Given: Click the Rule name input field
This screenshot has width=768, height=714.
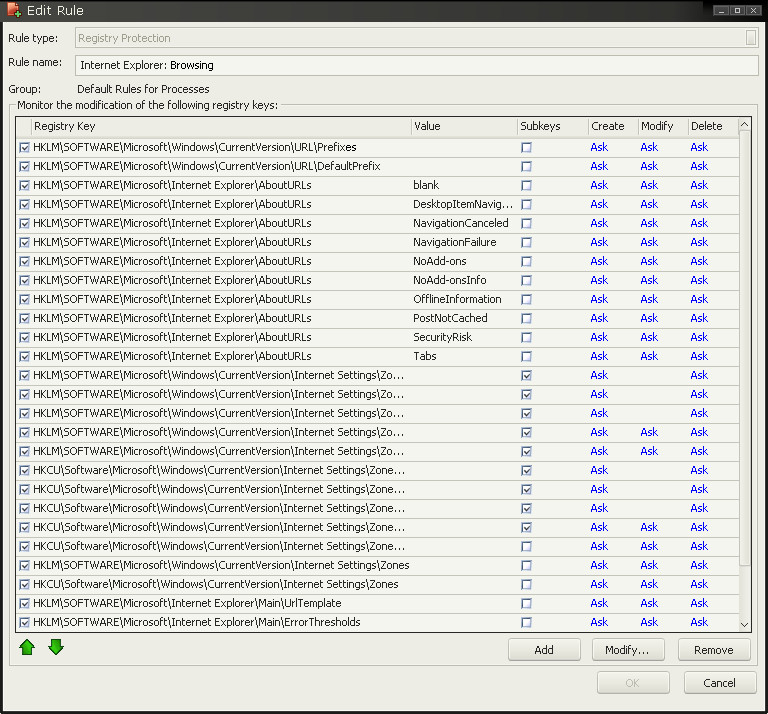Looking at the screenshot, I should (416, 65).
